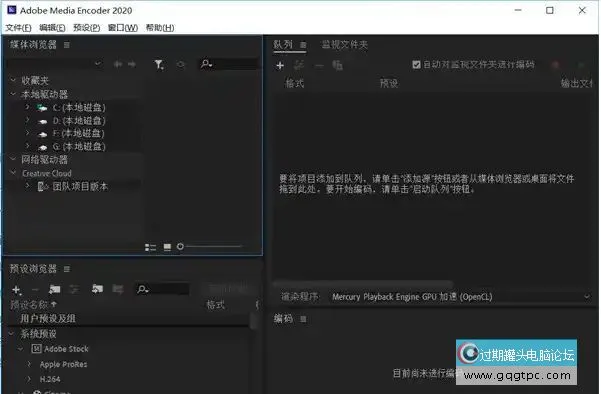Image resolution: width=601 pixels, height=394 pixels.
Task: Click the import presets icon
Action: pyautogui.click(x=97, y=289)
